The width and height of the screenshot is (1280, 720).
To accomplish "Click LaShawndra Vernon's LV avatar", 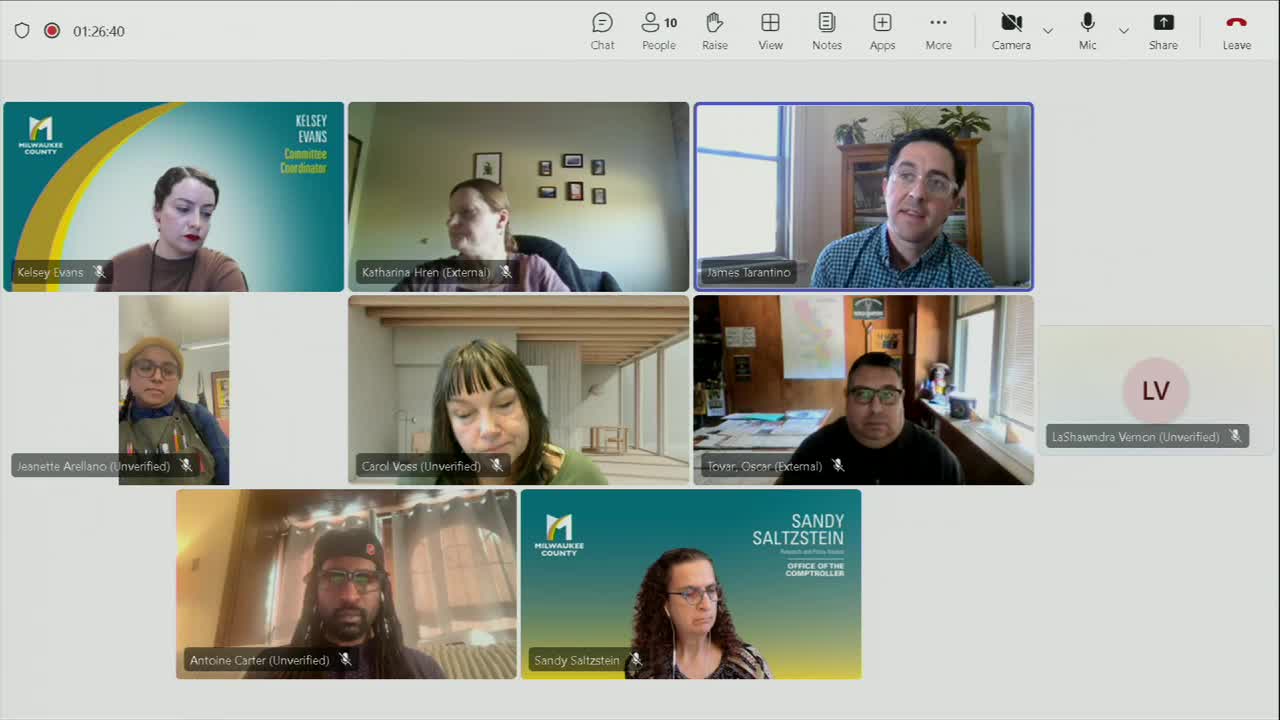I will (1155, 391).
